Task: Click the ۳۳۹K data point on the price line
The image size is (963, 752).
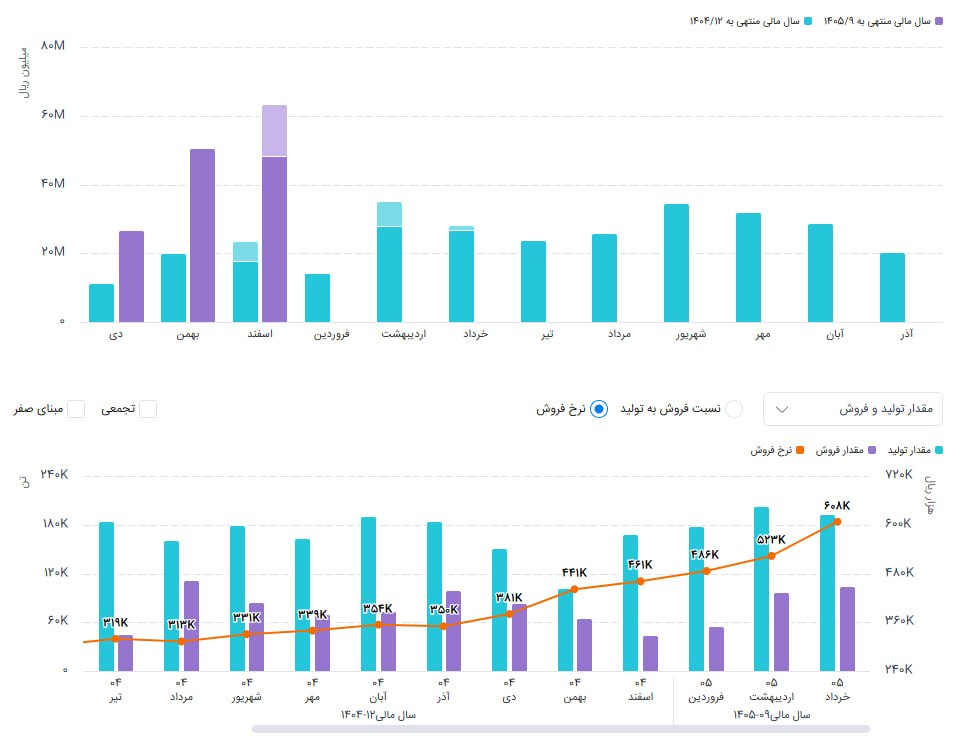Action: tap(312, 630)
